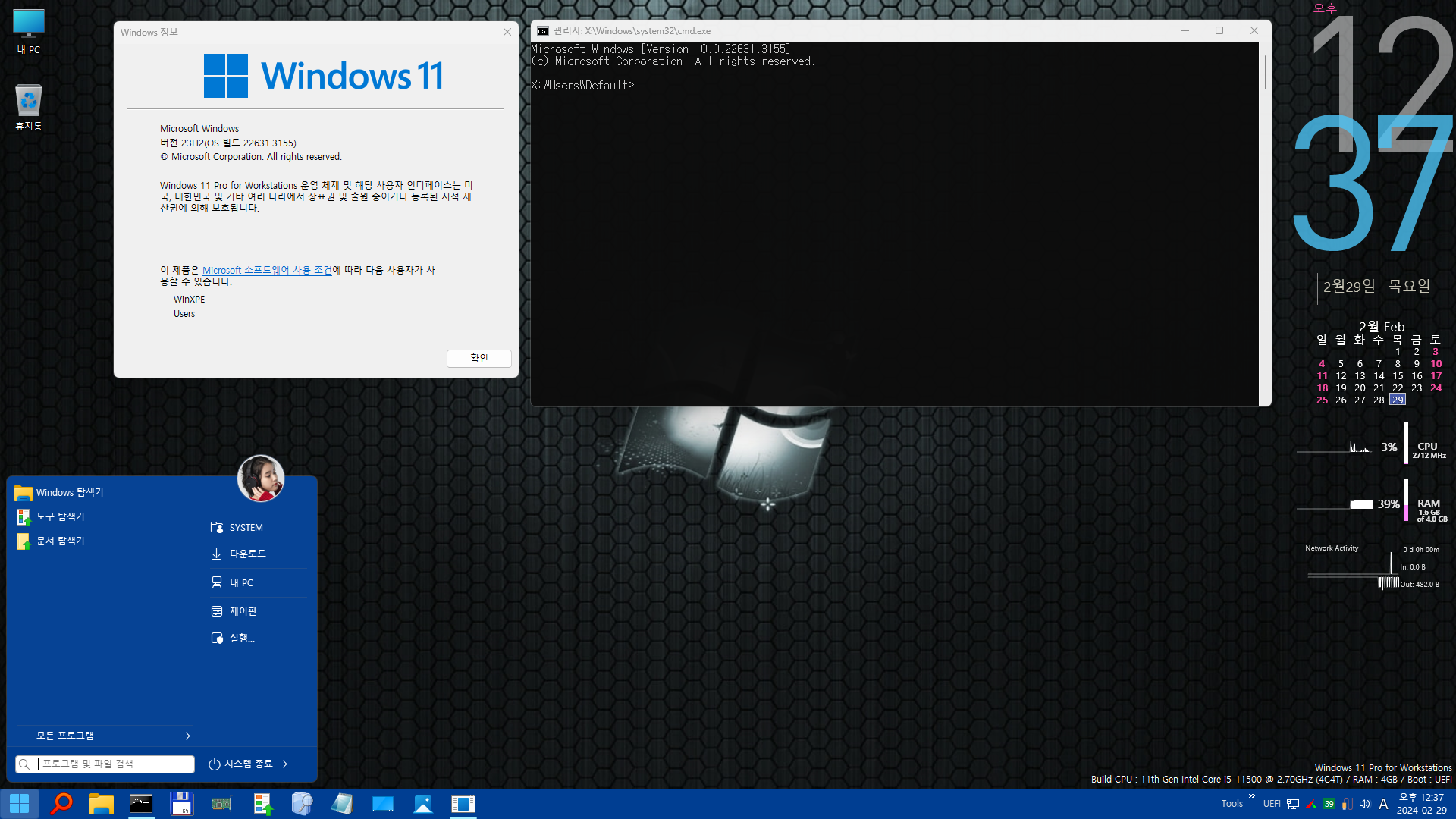Screen dimensions: 1456x819
Task: Expand 모든 프로그램 all programs list
Action: [104, 736]
